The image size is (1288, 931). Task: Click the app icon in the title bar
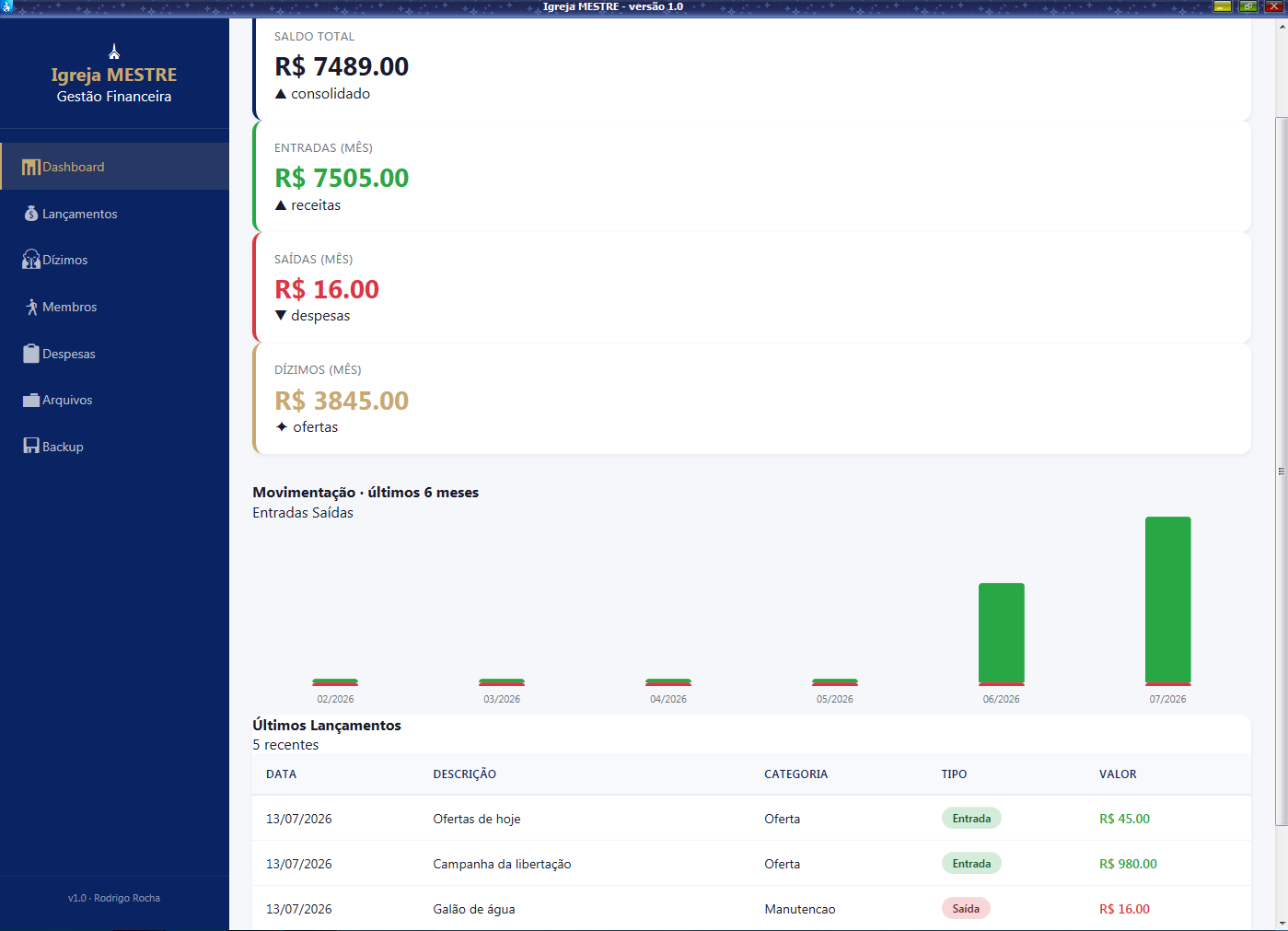(x=7, y=6)
